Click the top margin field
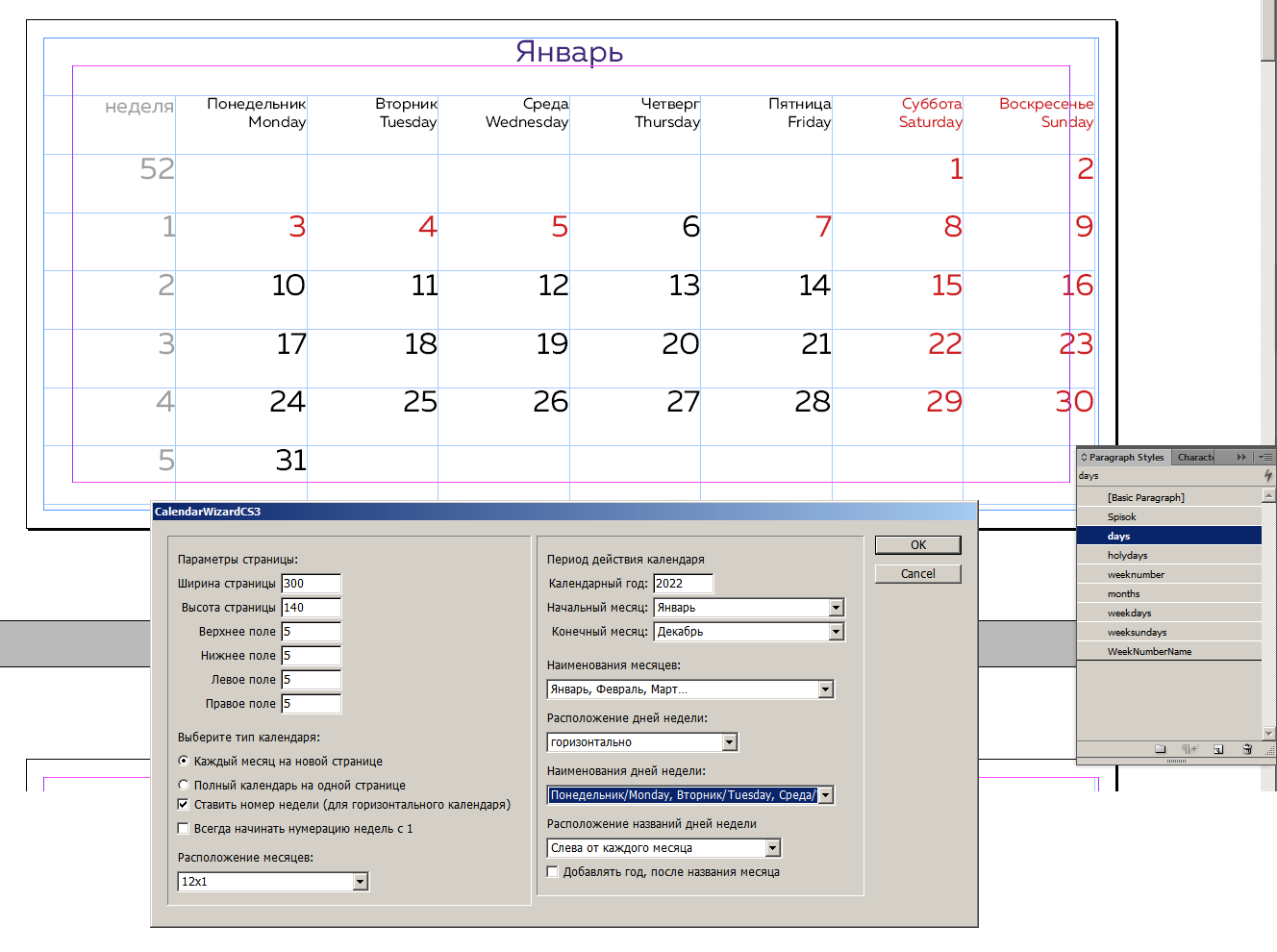 point(312,632)
